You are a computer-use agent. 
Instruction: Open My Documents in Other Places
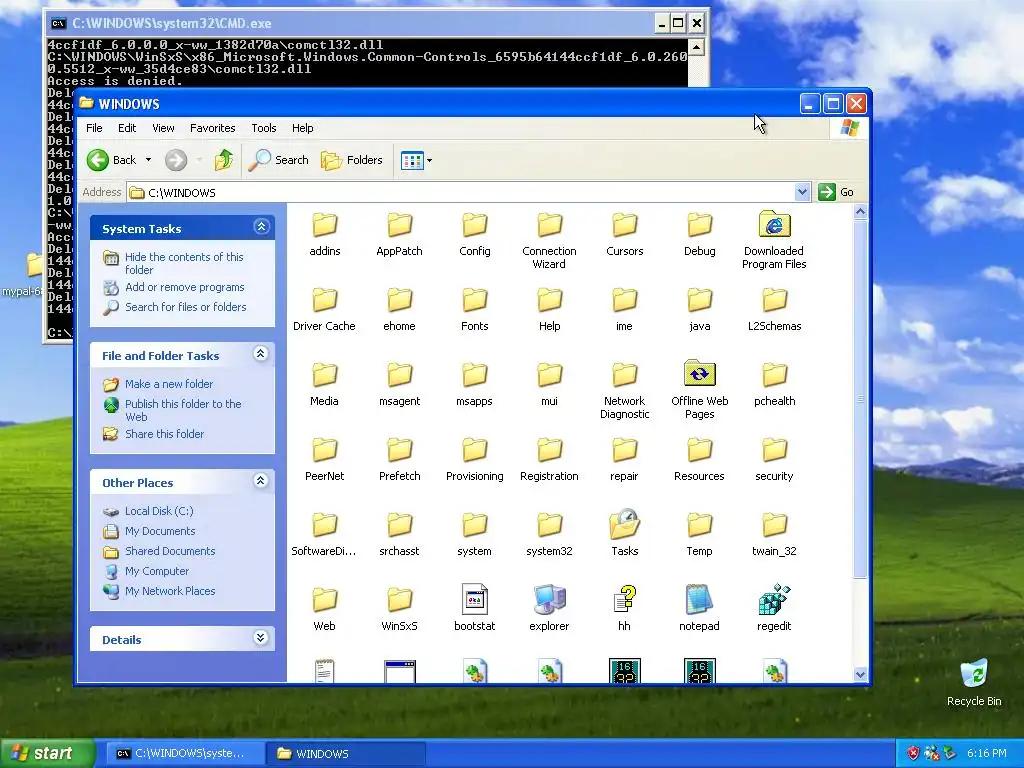tap(160, 531)
